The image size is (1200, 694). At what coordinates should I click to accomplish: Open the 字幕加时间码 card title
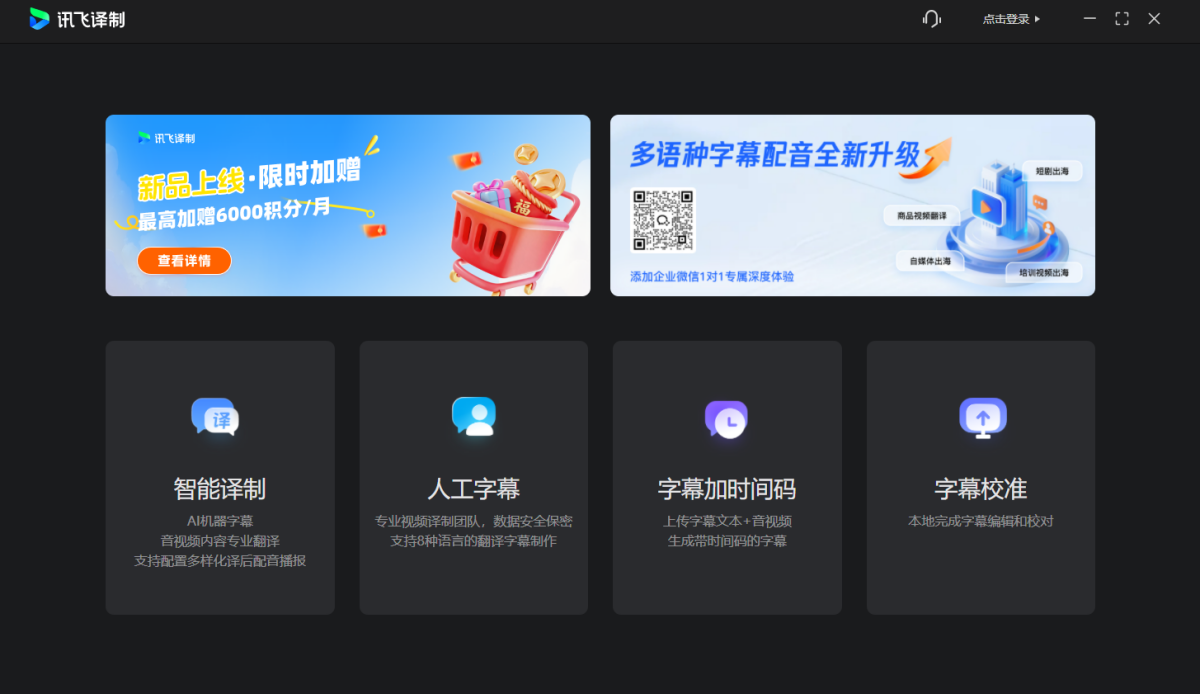pos(727,489)
